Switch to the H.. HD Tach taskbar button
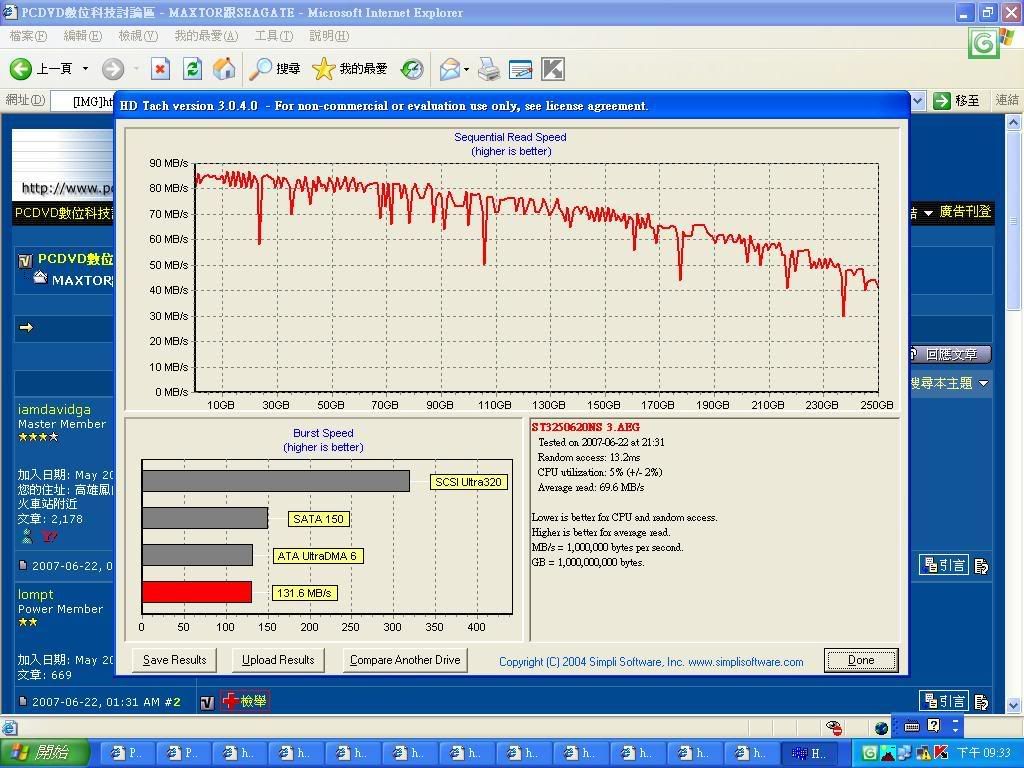This screenshot has height=768, width=1024. pos(809,753)
